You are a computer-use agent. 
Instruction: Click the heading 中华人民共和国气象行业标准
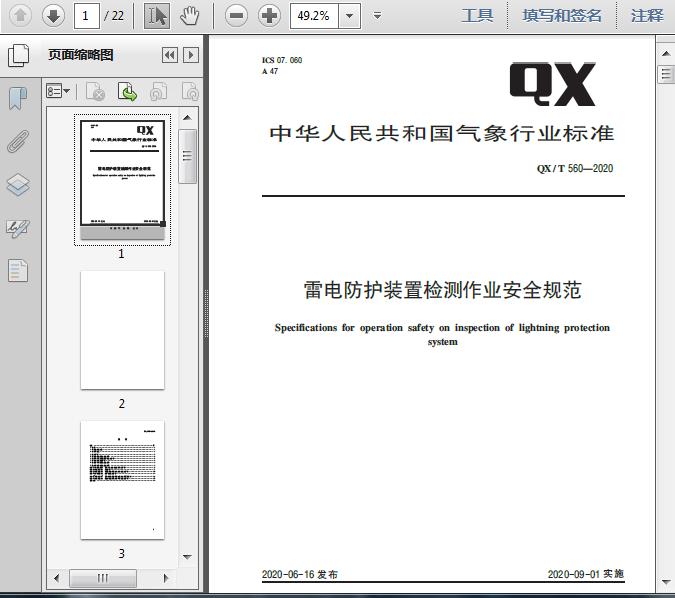tap(442, 133)
